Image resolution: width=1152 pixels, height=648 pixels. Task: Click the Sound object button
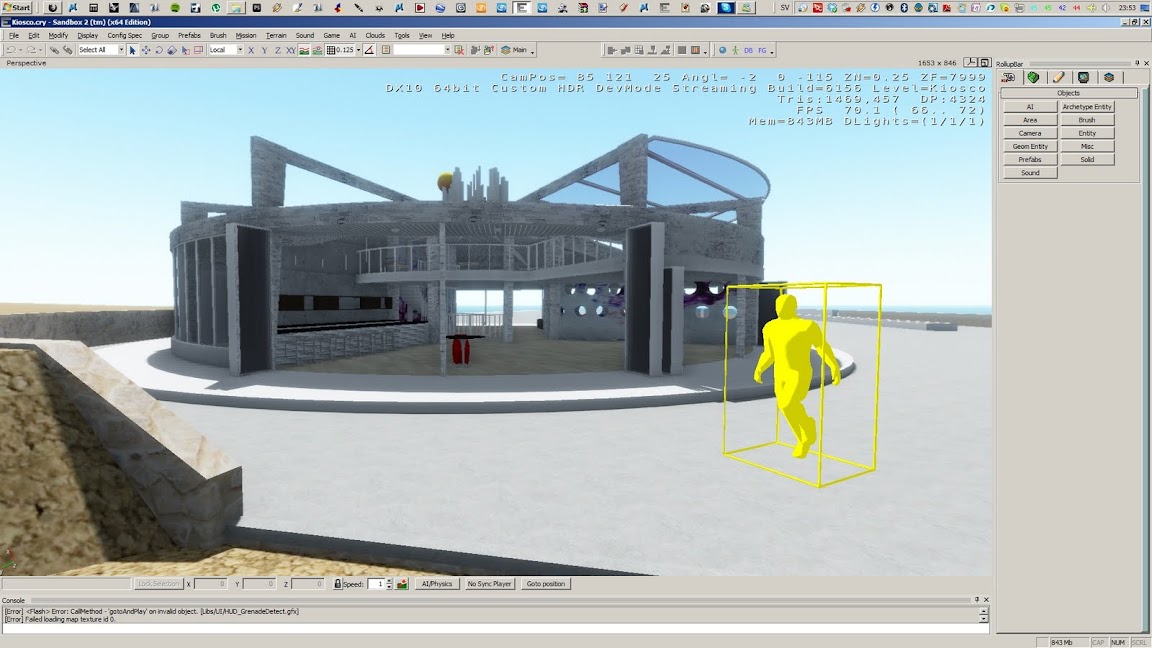click(1030, 173)
